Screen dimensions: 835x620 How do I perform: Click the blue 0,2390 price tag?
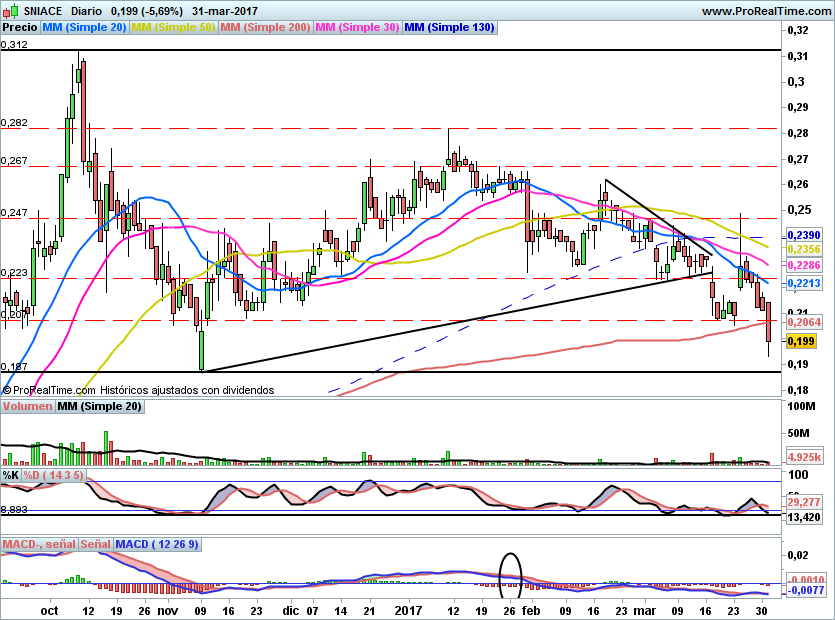click(804, 234)
